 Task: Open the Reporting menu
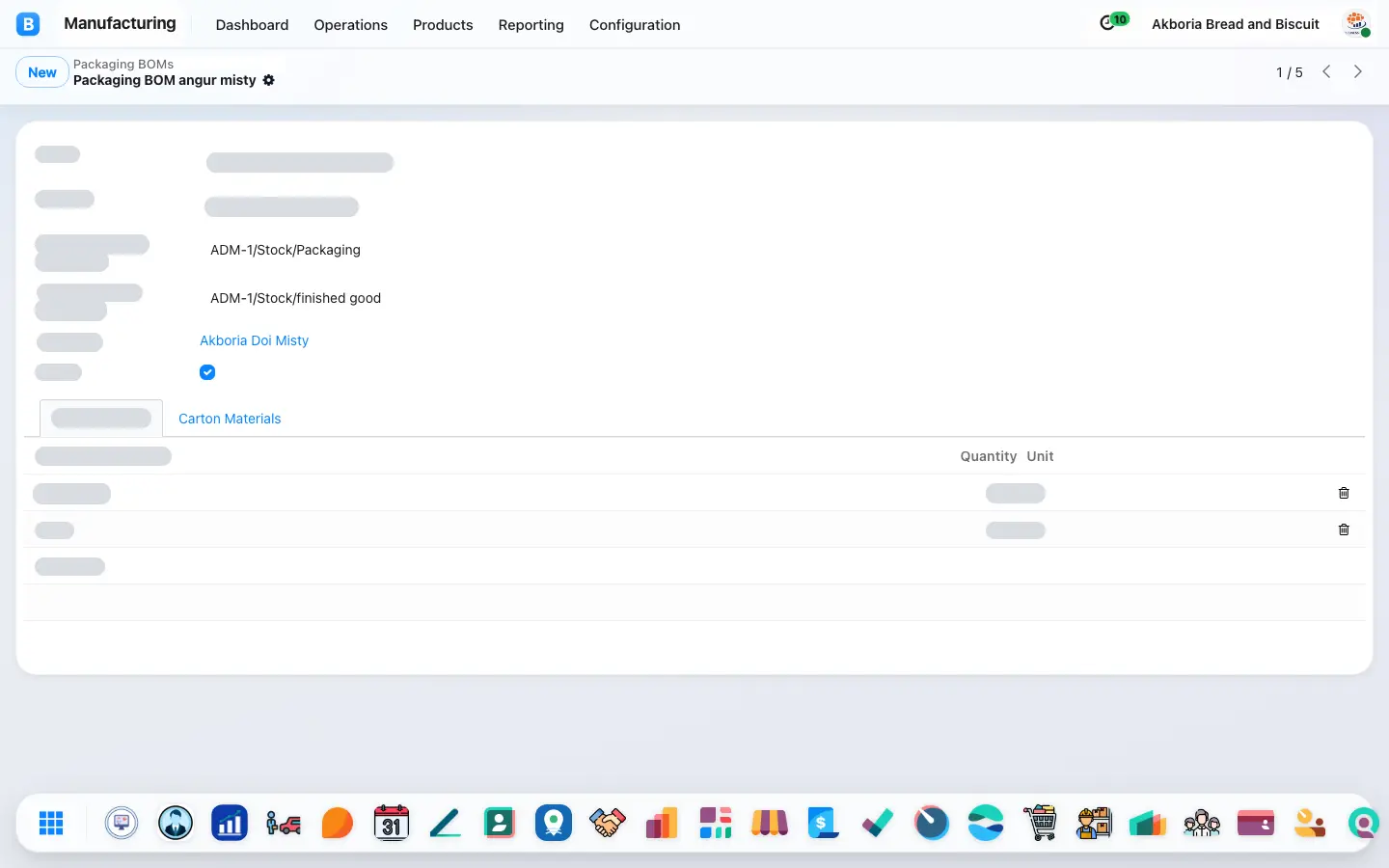(x=531, y=25)
